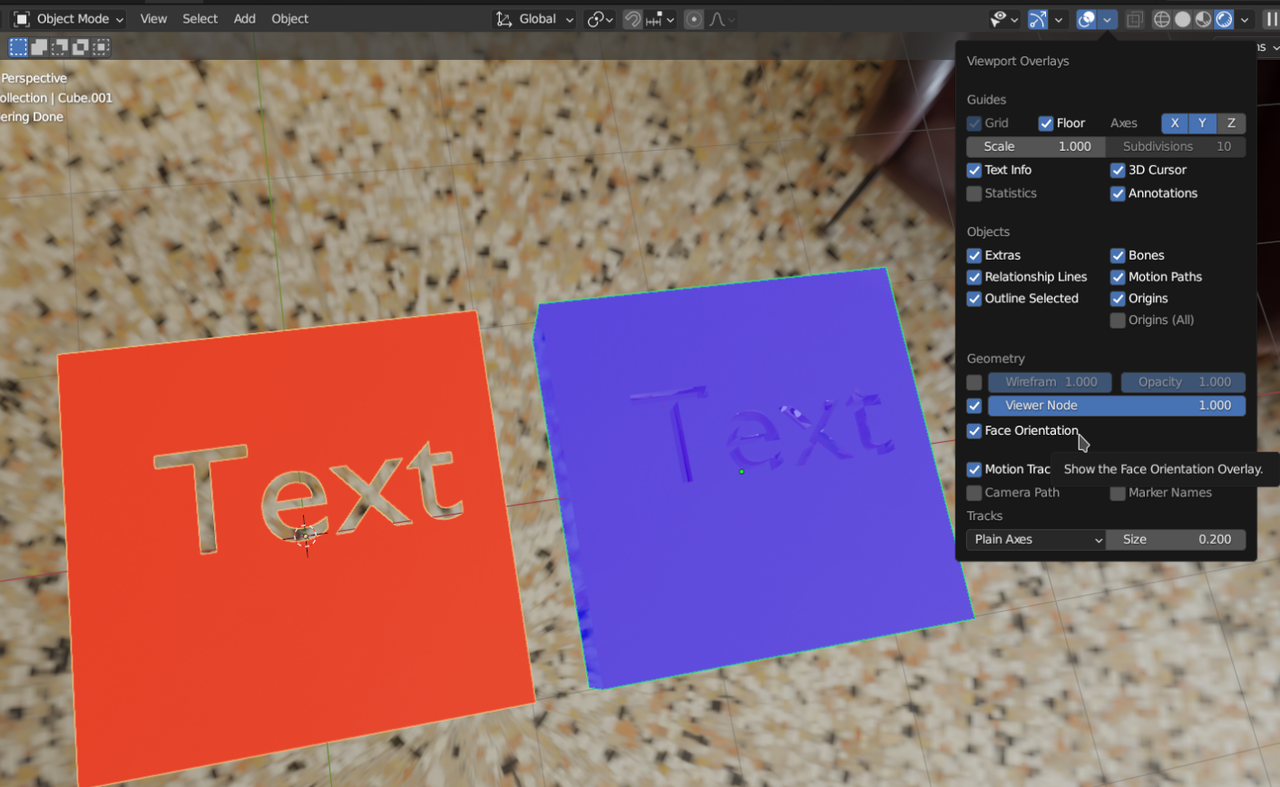The width and height of the screenshot is (1280, 787).
Task: Enable snapping with the magnet icon
Action: (x=632, y=19)
